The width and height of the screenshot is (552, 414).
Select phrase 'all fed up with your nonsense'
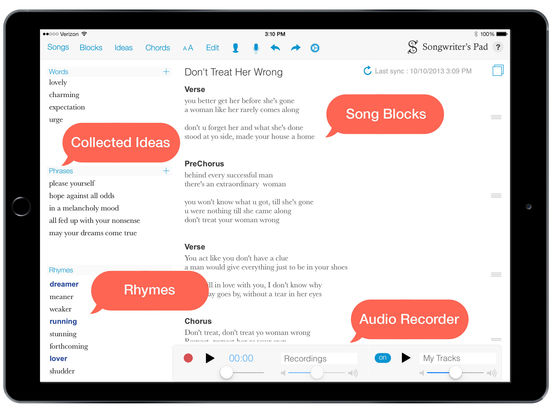(x=94, y=220)
